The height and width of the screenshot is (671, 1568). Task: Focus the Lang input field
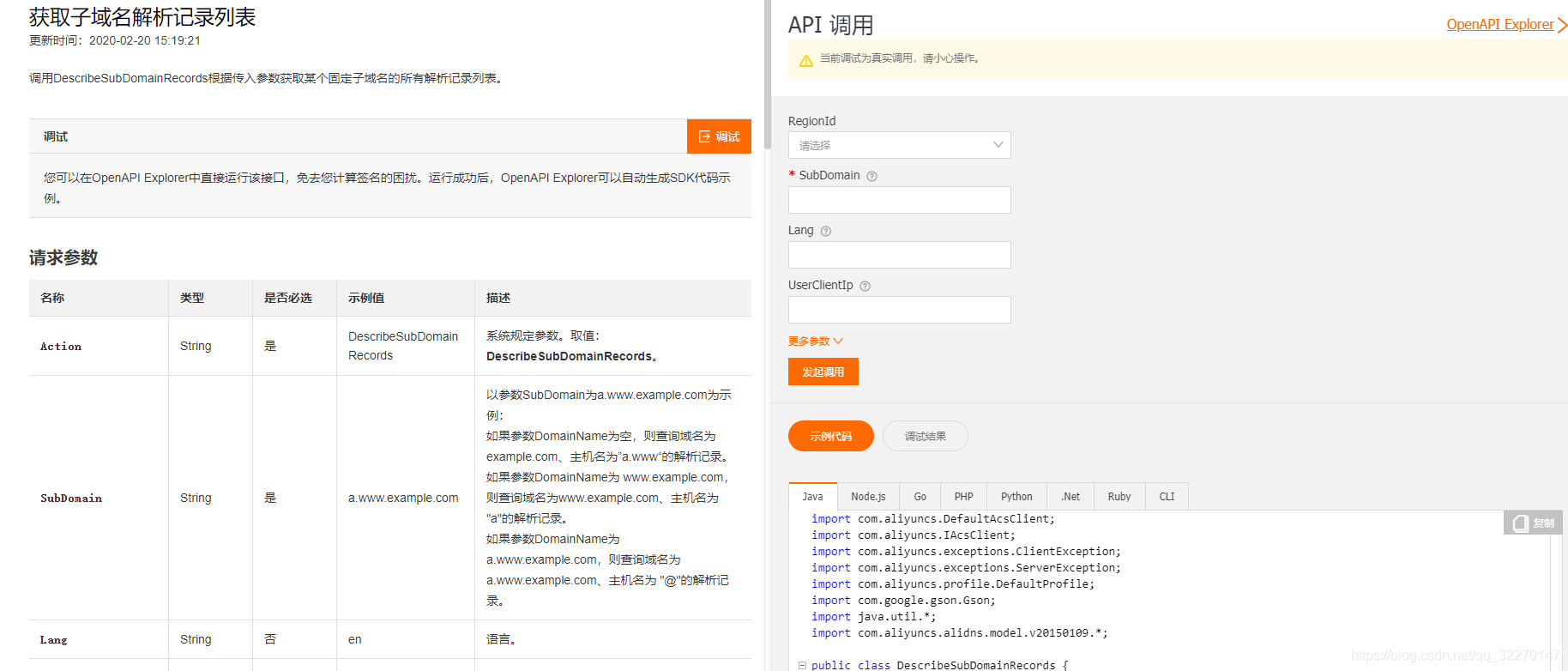pos(899,255)
